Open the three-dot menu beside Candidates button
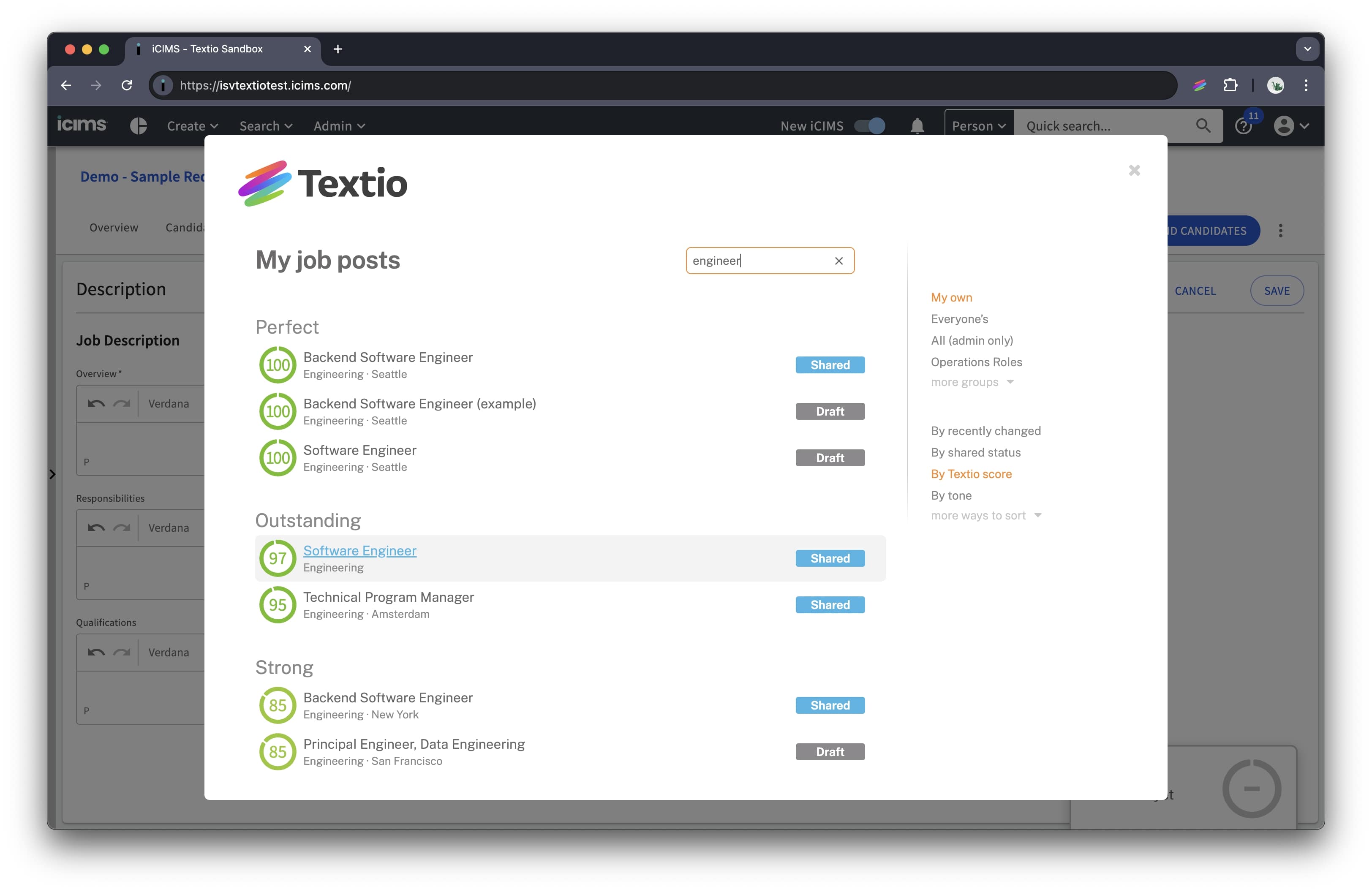 pos(1280,231)
